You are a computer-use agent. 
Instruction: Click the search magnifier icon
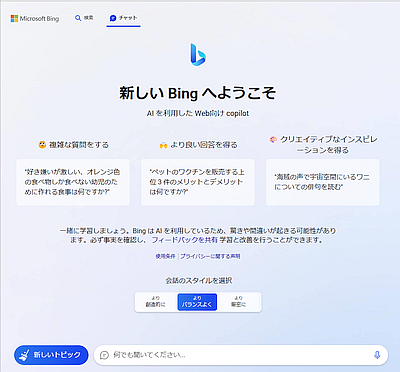(78, 18)
